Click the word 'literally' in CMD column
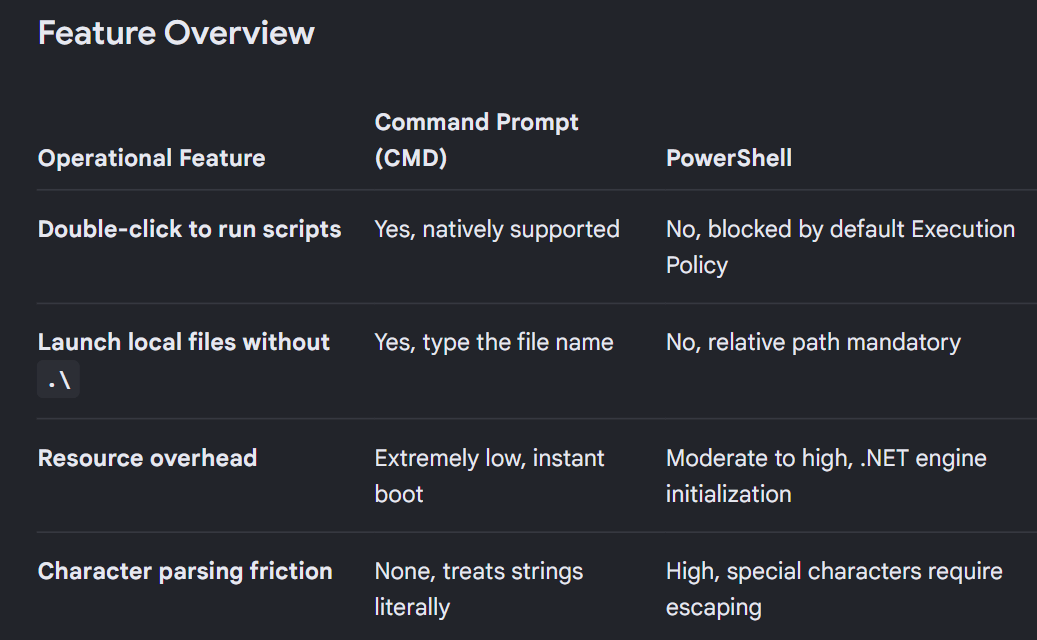Viewport: 1037px width, 640px height. pos(412,608)
